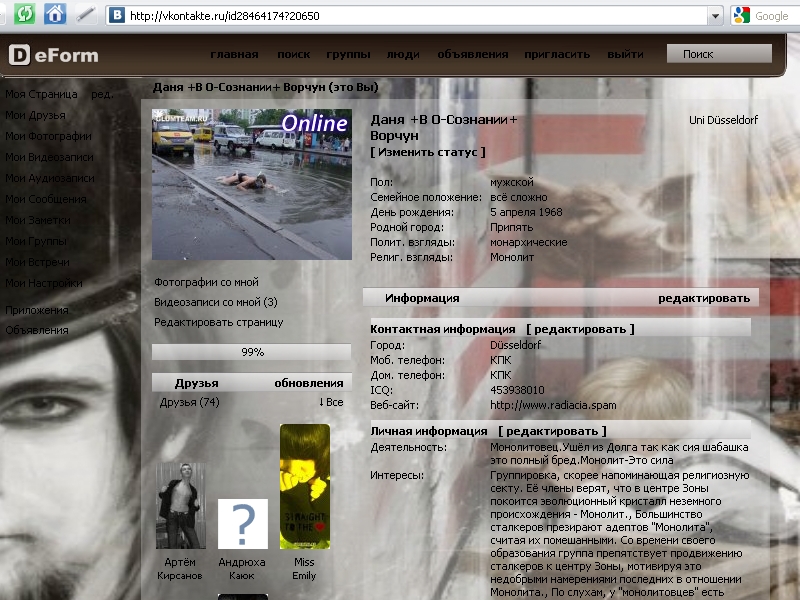Screen dimensions: 800x600
Task: Click the green browser refresh icon
Action: [x=24, y=15]
